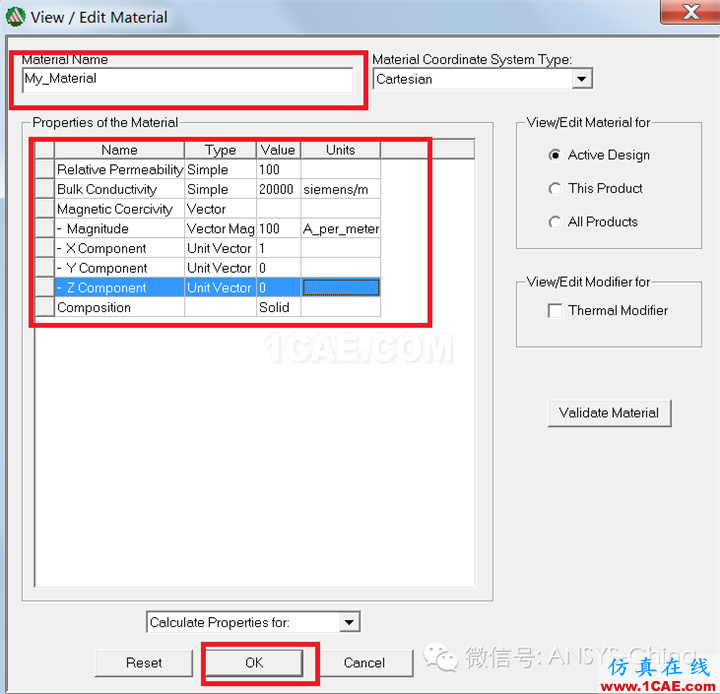The width and height of the screenshot is (720, 694).
Task: Cancel the material edit dialog
Action: 364,662
